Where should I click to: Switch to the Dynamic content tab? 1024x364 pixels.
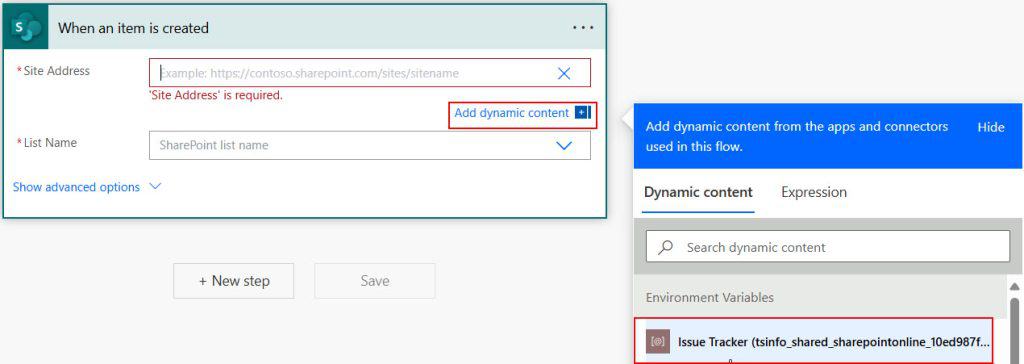point(698,192)
